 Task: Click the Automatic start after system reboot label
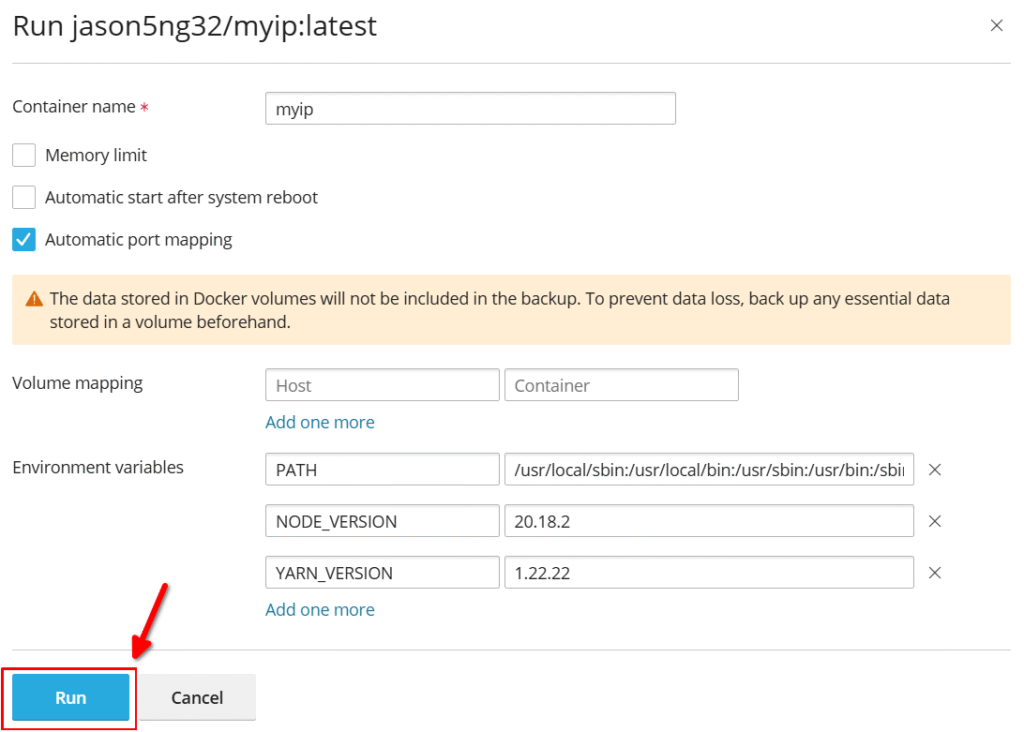tap(182, 197)
